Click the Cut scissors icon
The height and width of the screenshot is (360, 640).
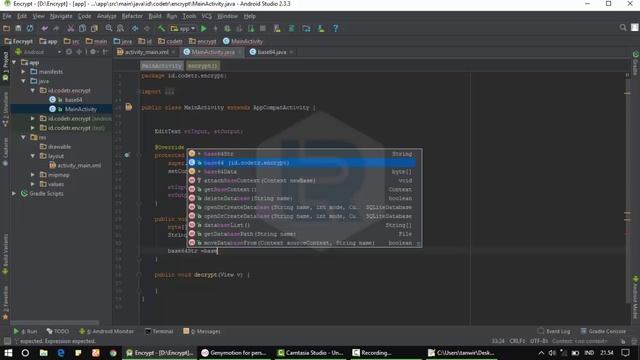click(71, 29)
